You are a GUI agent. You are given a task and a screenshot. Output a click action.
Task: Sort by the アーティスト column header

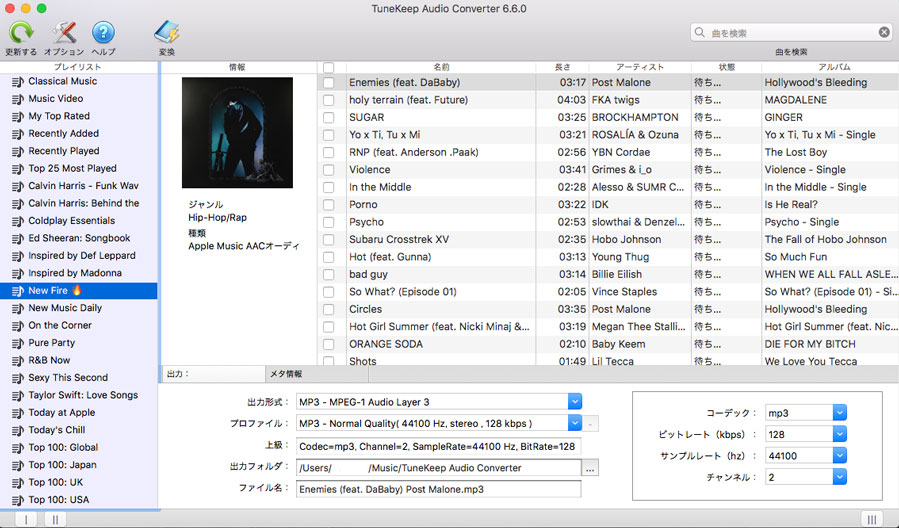pos(640,67)
